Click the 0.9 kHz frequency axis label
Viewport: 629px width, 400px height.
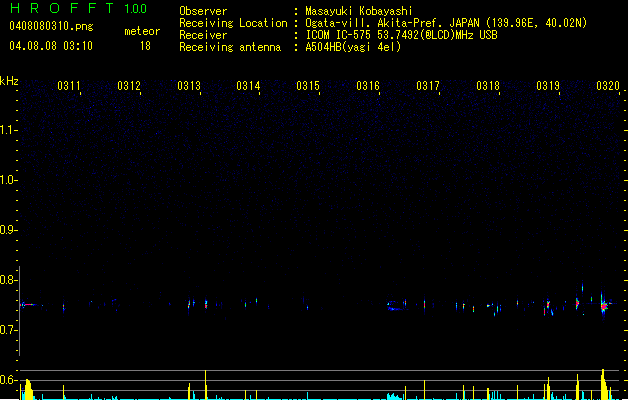(x=7, y=230)
